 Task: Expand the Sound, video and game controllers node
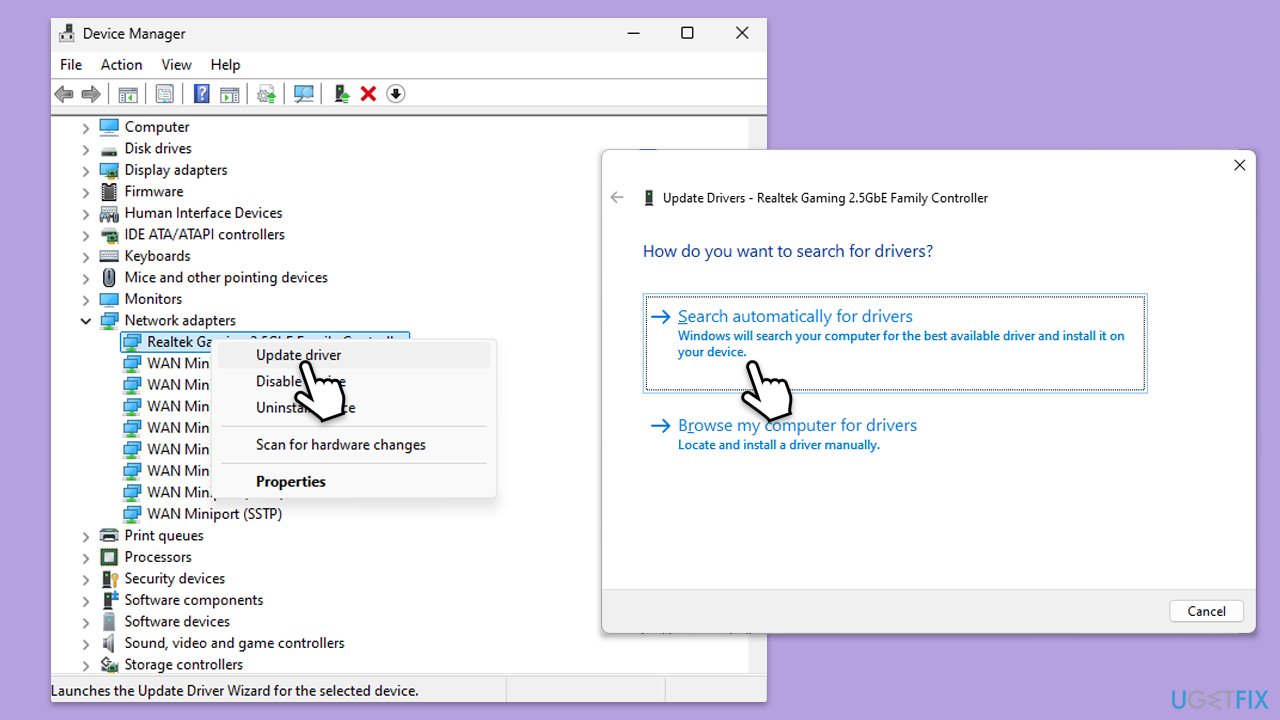[86, 644]
